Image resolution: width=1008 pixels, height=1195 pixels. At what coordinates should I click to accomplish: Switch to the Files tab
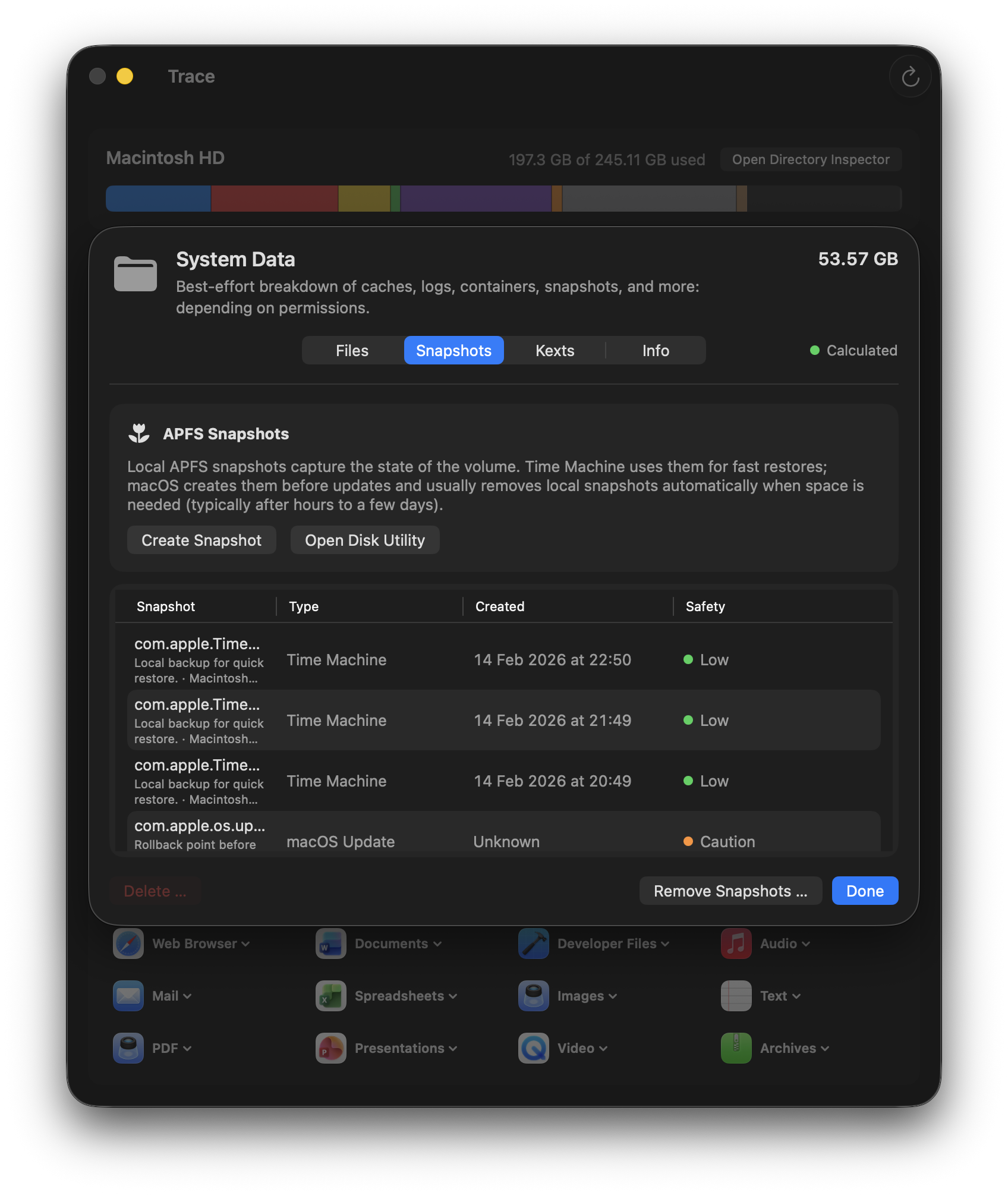(351, 350)
